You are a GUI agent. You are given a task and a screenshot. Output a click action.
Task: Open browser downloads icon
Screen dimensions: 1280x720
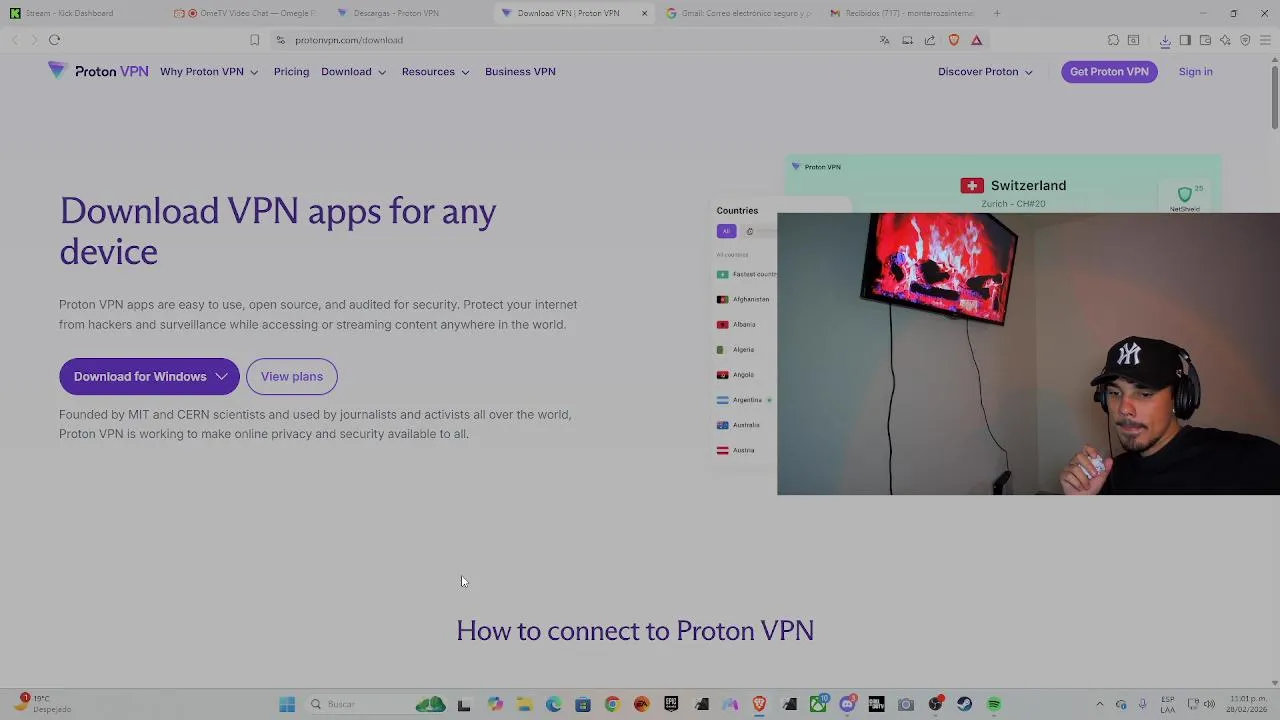click(x=1165, y=40)
